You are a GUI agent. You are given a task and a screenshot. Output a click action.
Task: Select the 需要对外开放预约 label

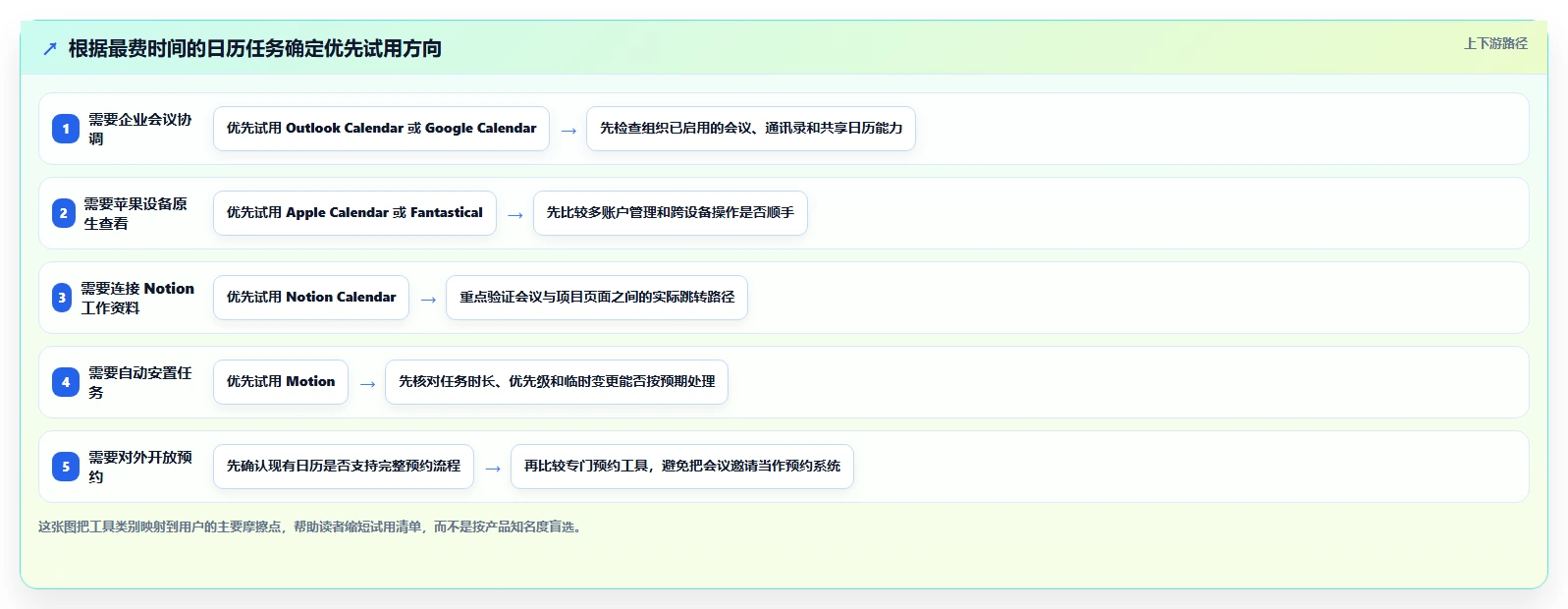[x=140, y=467]
